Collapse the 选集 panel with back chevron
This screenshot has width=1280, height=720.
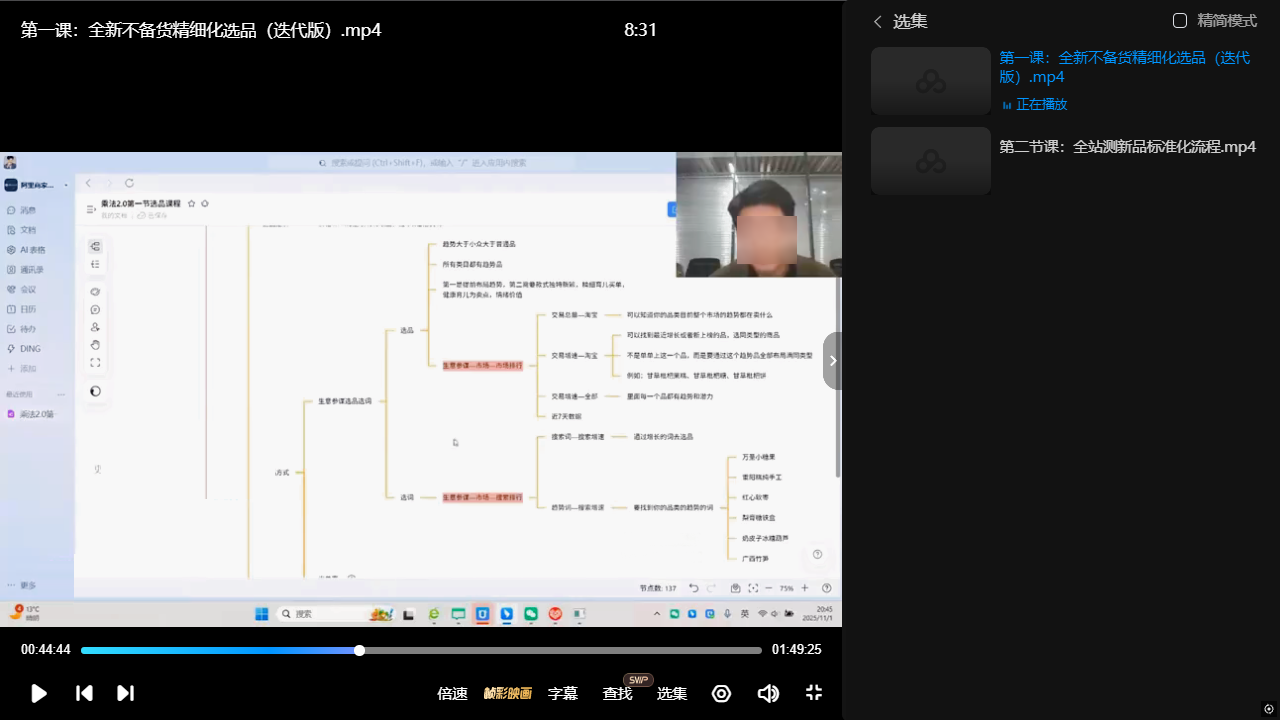(x=878, y=21)
